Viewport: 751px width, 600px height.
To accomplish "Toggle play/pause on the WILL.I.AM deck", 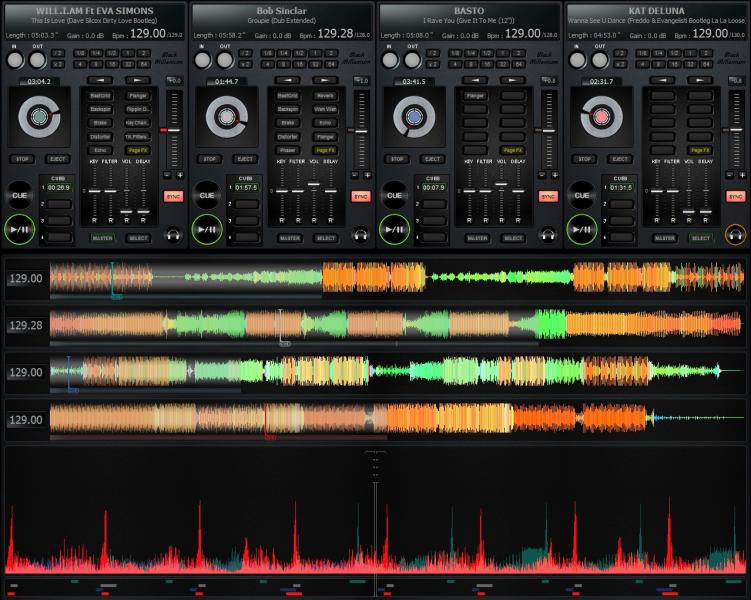I will pos(20,230).
